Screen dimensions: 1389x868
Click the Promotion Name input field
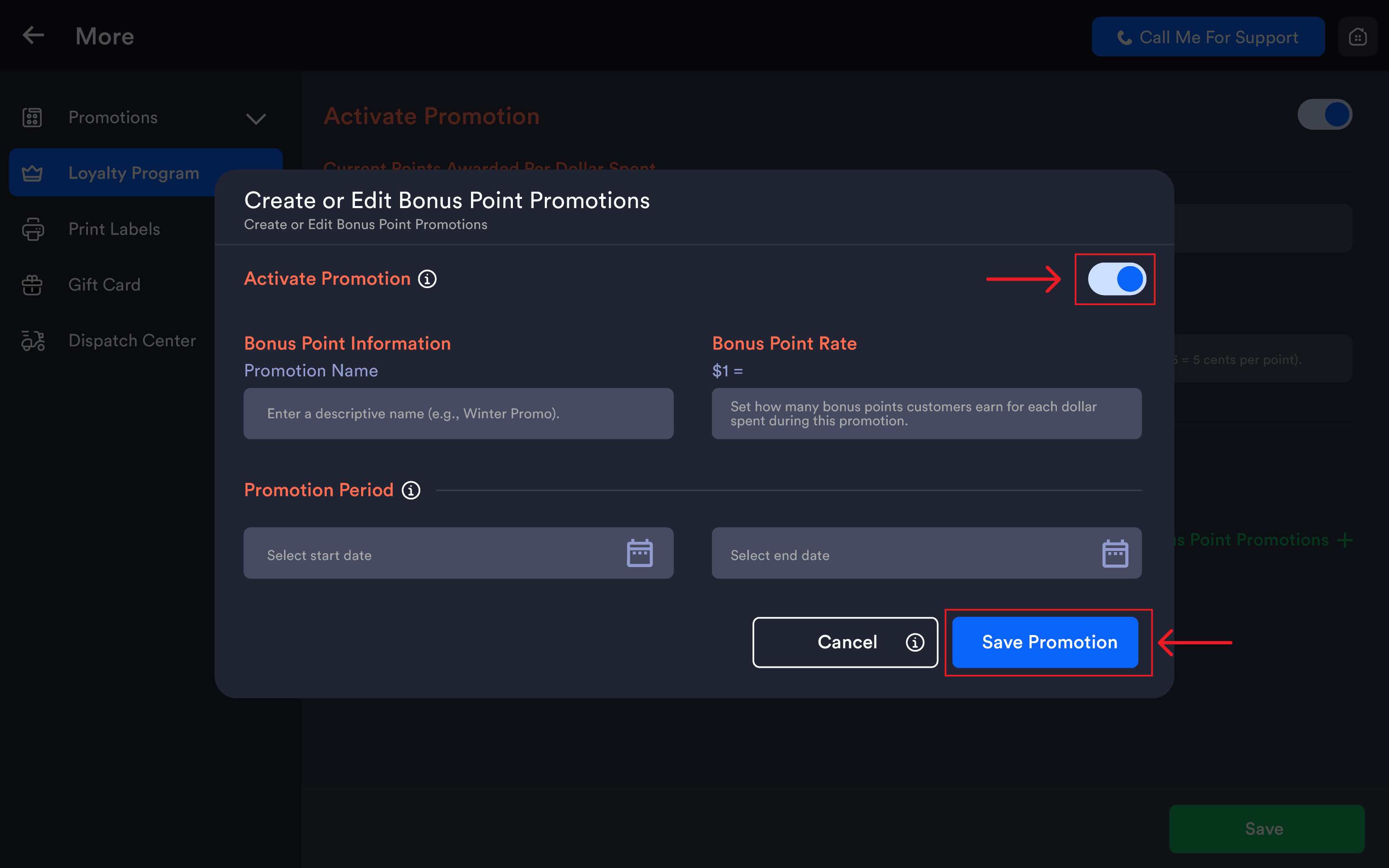pyautogui.click(x=458, y=413)
